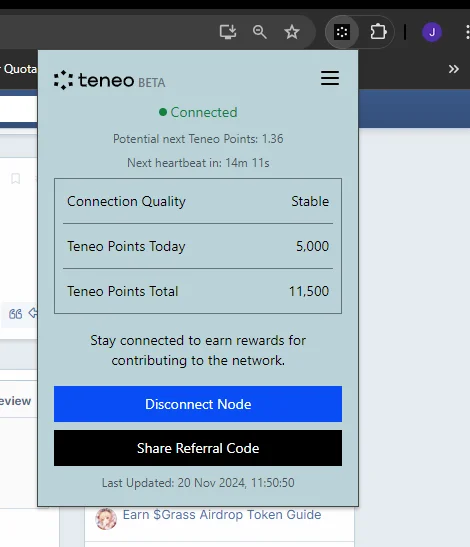Click the Last Updated timestamp text

pyautogui.click(x=198, y=483)
